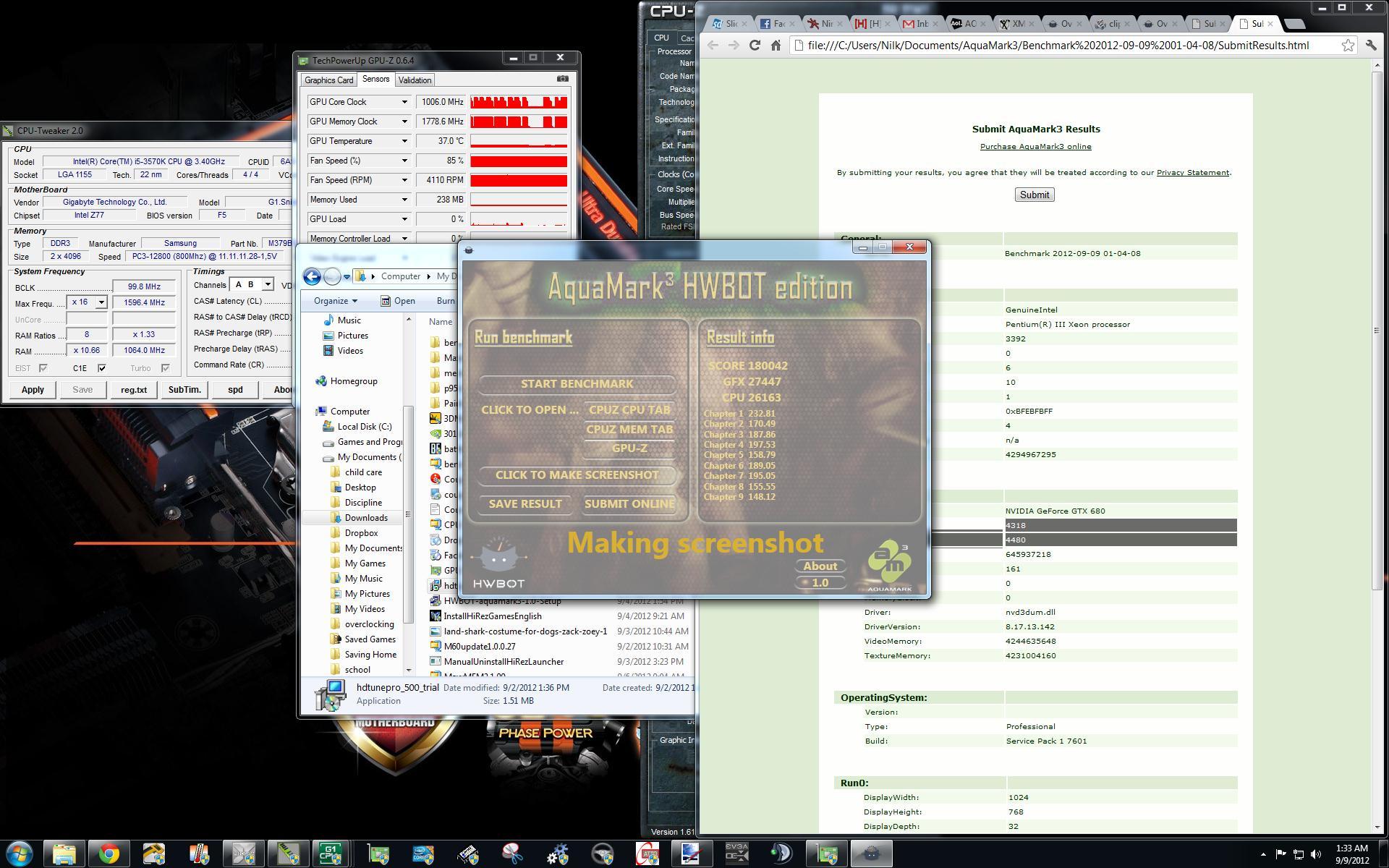Open Fan Speed (RPM) sensor dropdown
This screenshot has height=868, width=1389.
pos(404,180)
